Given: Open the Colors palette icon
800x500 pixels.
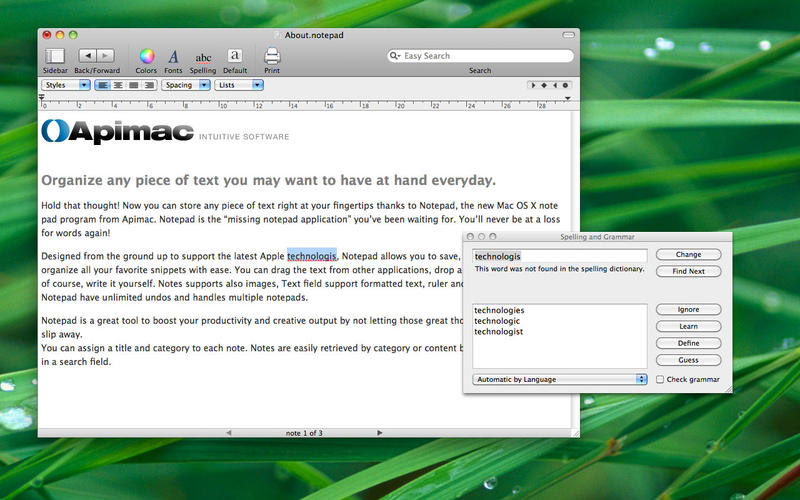Looking at the screenshot, I should pos(147,56).
